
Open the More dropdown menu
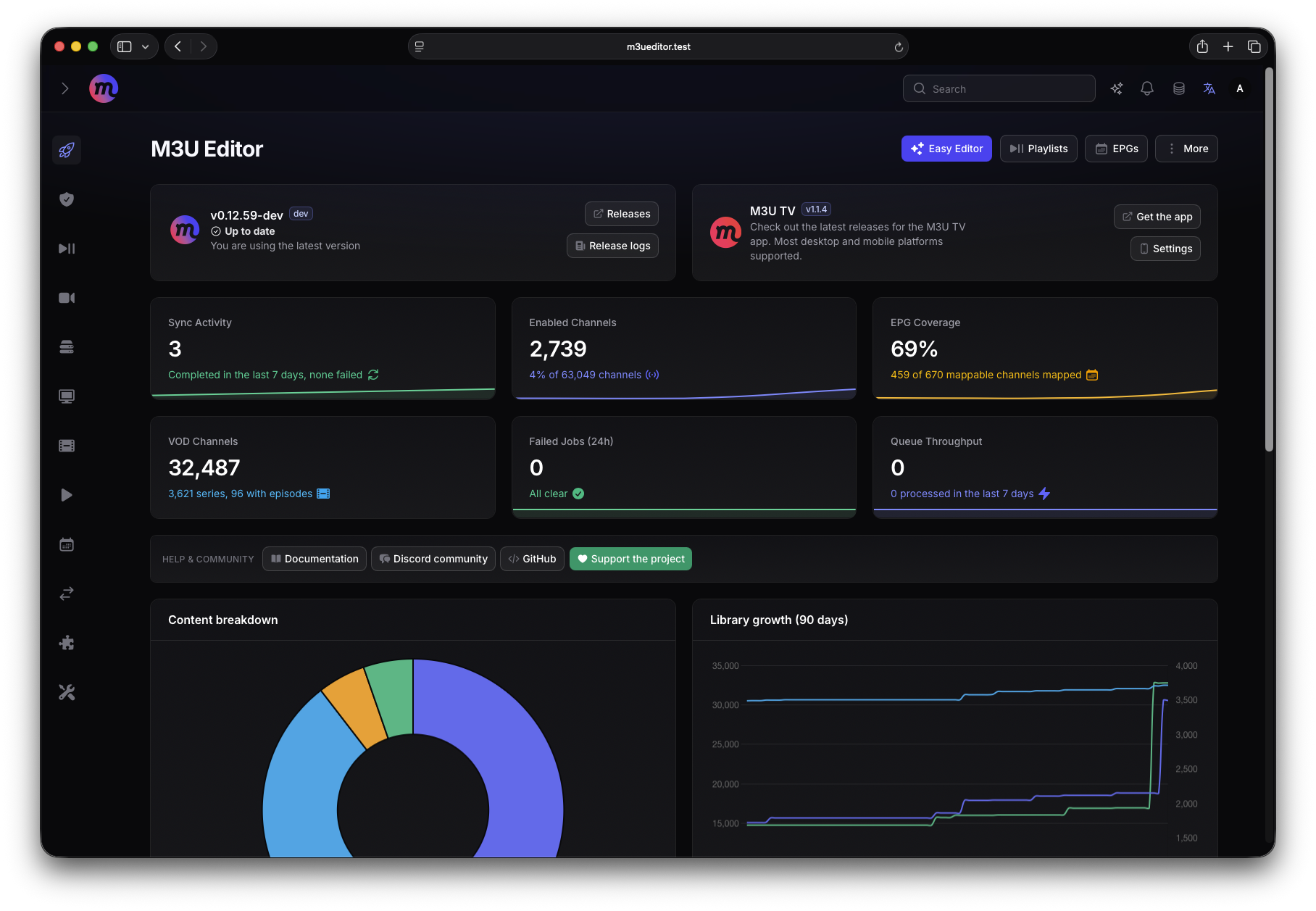pos(1186,149)
